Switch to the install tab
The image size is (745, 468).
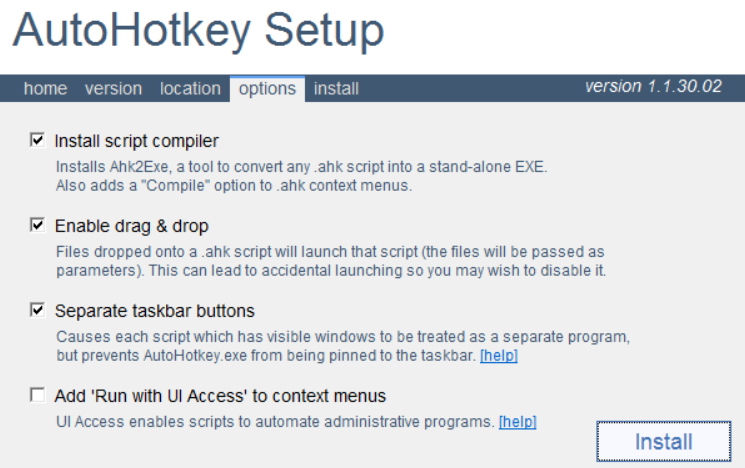336,89
